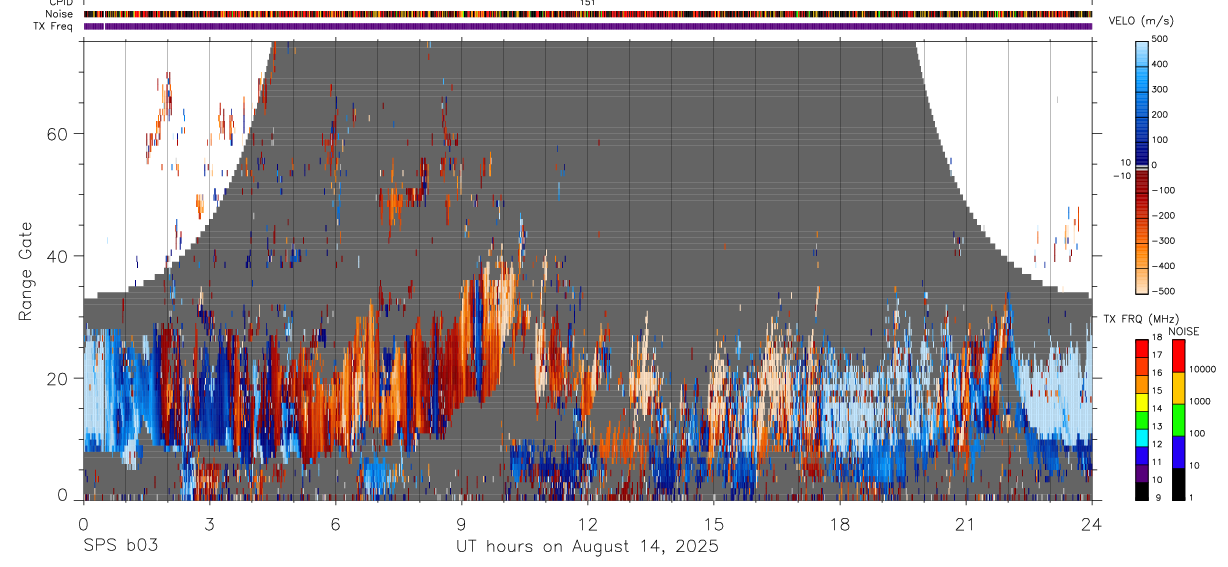Click the NOISE color scale bar
Viewport: 1228px width, 567px height.
pyautogui.click(x=1178, y=419)
